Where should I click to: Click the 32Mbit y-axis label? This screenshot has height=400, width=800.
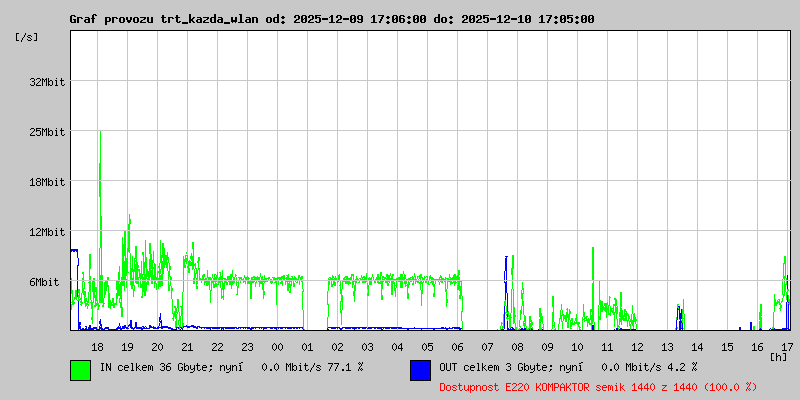(47, 82)
